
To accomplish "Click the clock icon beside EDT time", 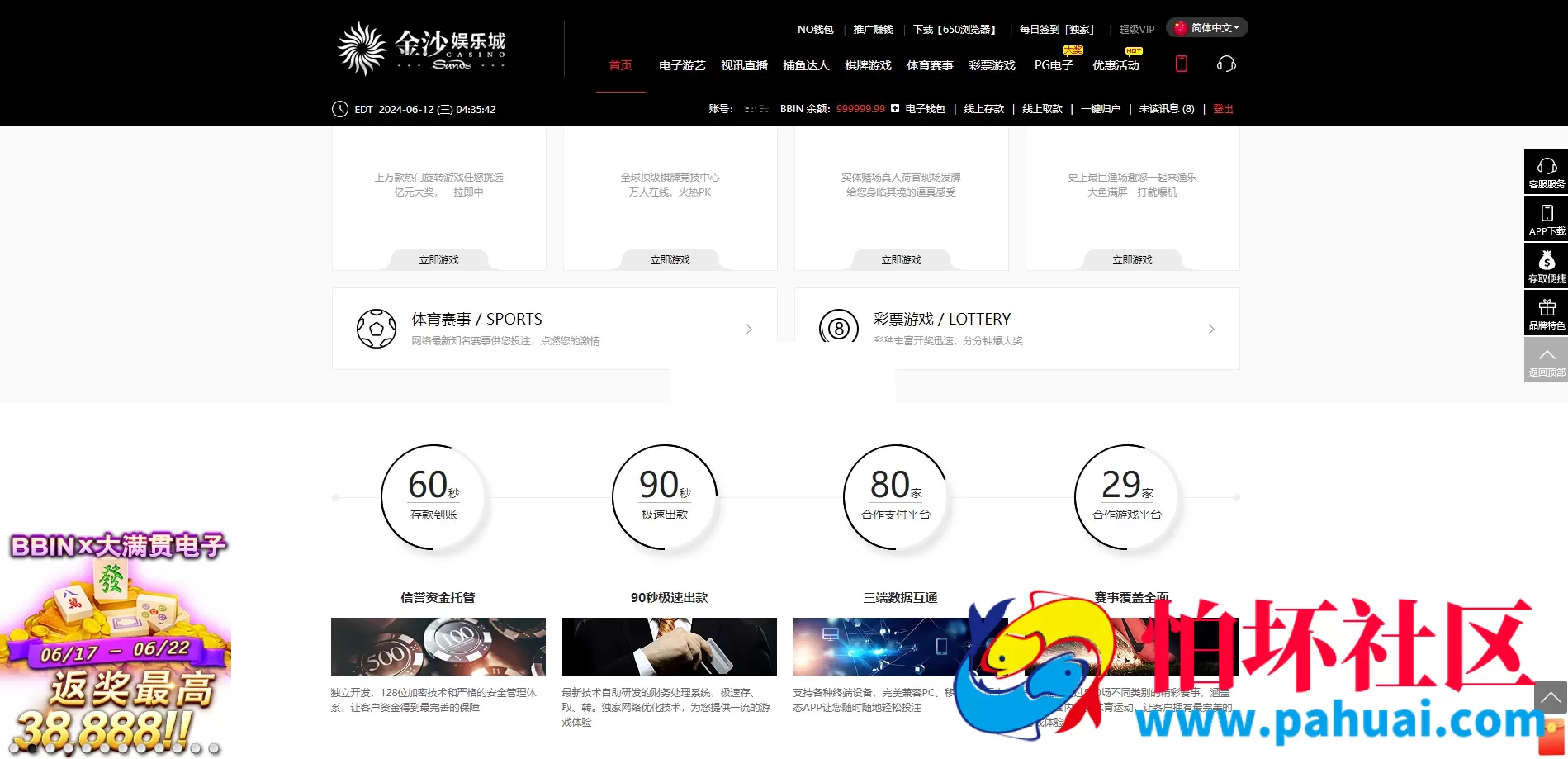I will click(340, 109).
